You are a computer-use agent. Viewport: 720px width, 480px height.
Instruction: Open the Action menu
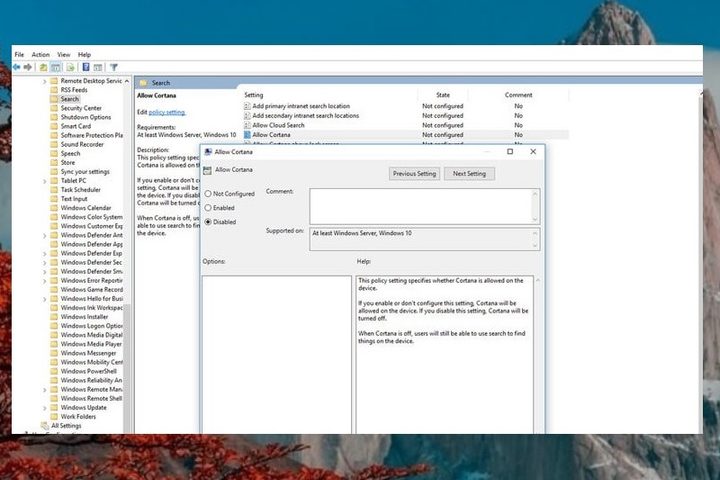40,55
